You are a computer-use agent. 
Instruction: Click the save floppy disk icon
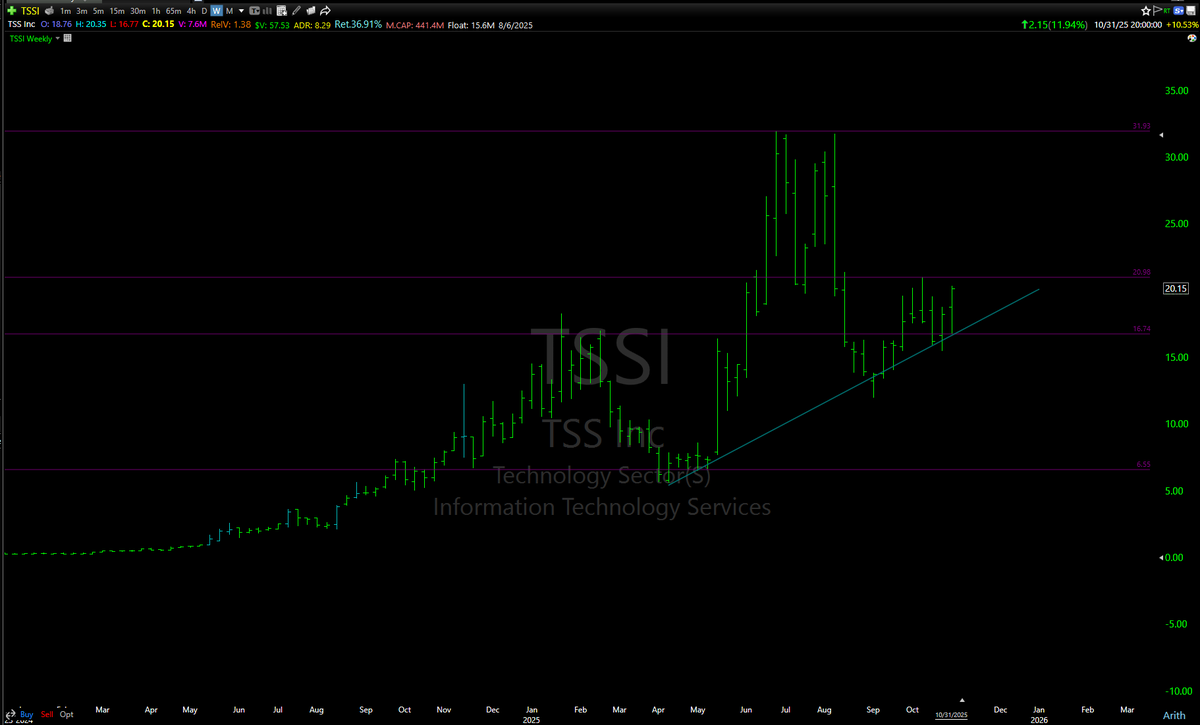[x=1190, y=11]
